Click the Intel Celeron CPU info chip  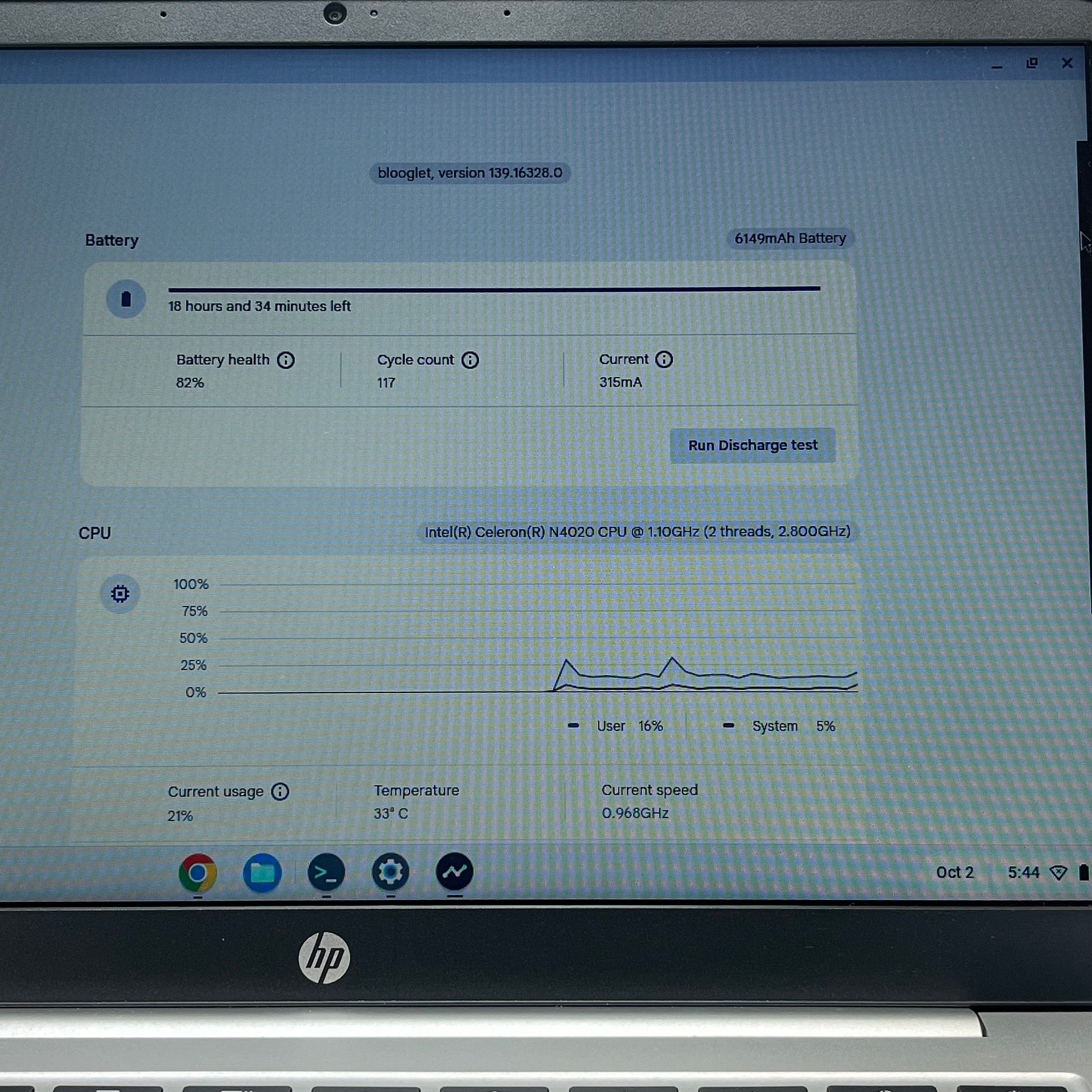coord(637,532)
